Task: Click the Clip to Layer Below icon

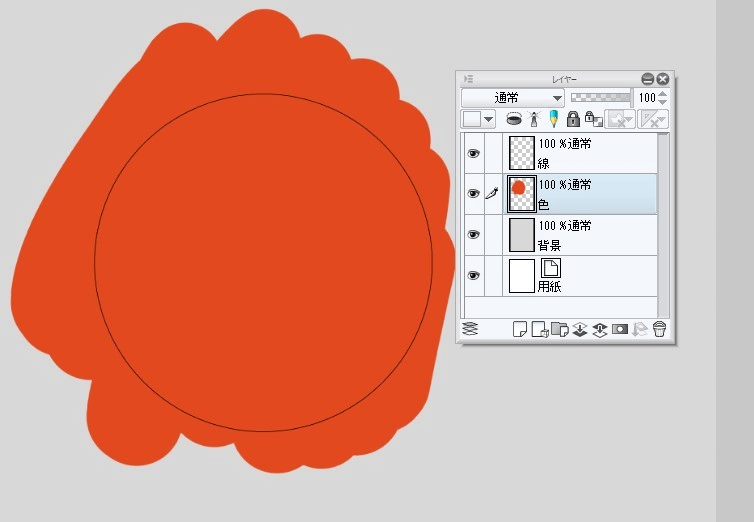Action: point(514,119)
